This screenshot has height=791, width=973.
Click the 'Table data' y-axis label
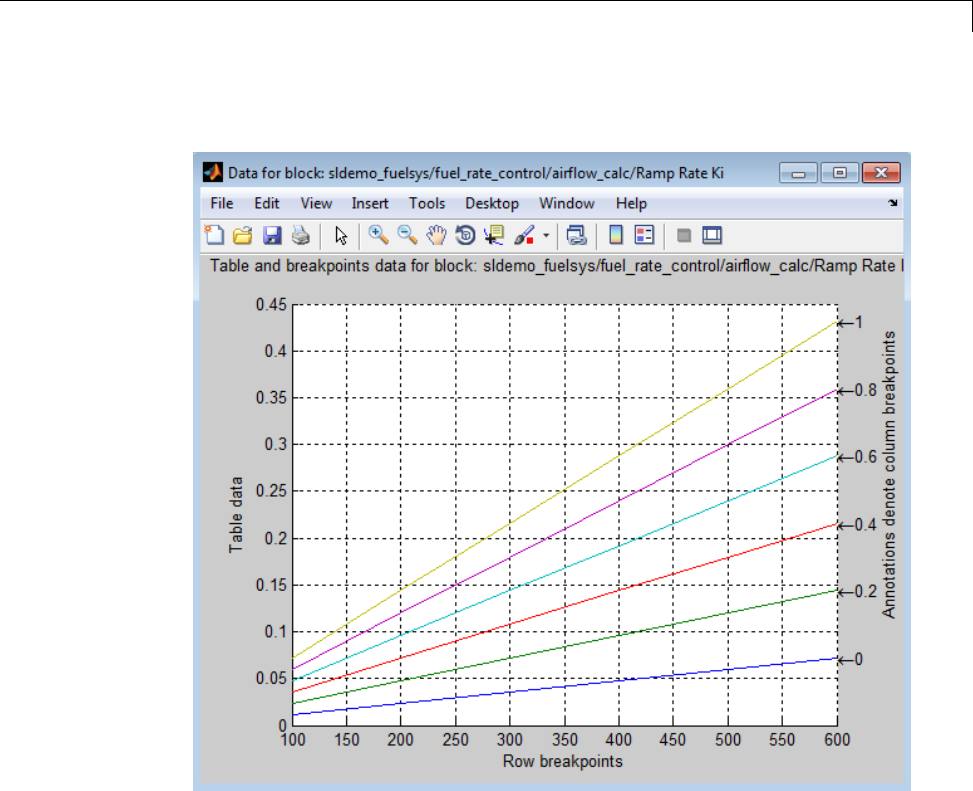point(236,515)
